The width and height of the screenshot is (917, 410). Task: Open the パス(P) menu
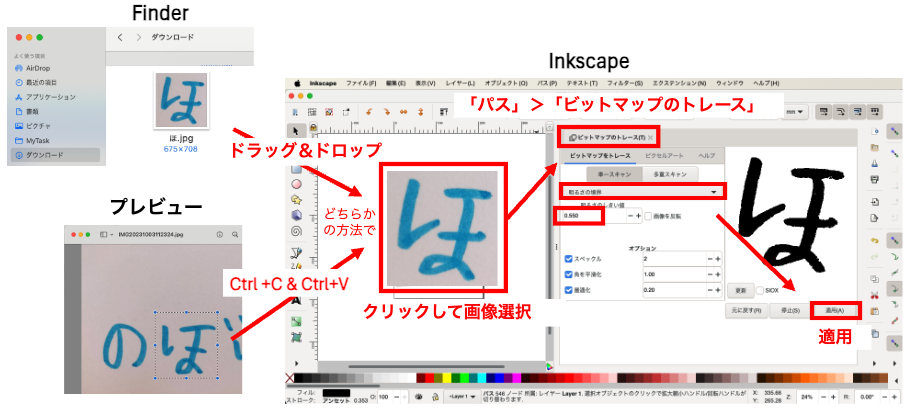tap(547, 84)
